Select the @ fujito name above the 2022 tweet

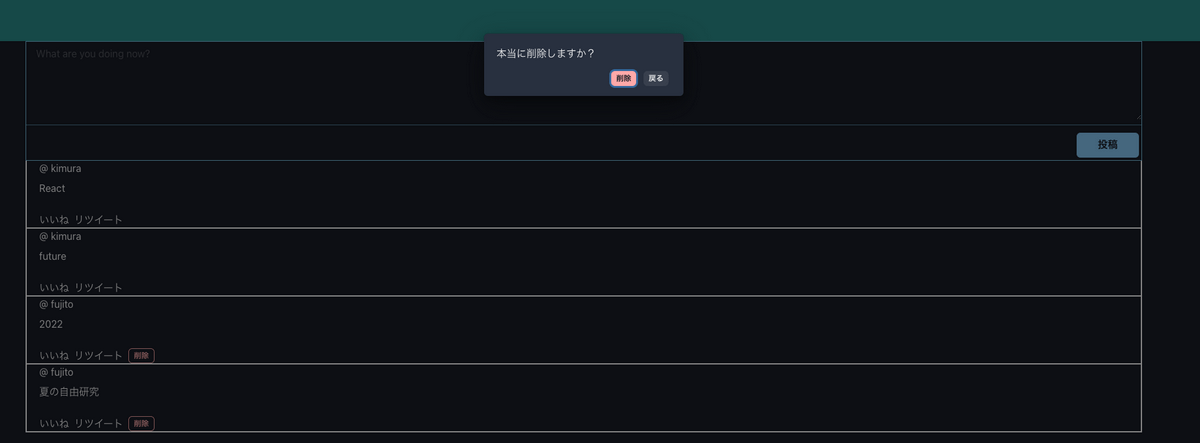coord(56,304)
